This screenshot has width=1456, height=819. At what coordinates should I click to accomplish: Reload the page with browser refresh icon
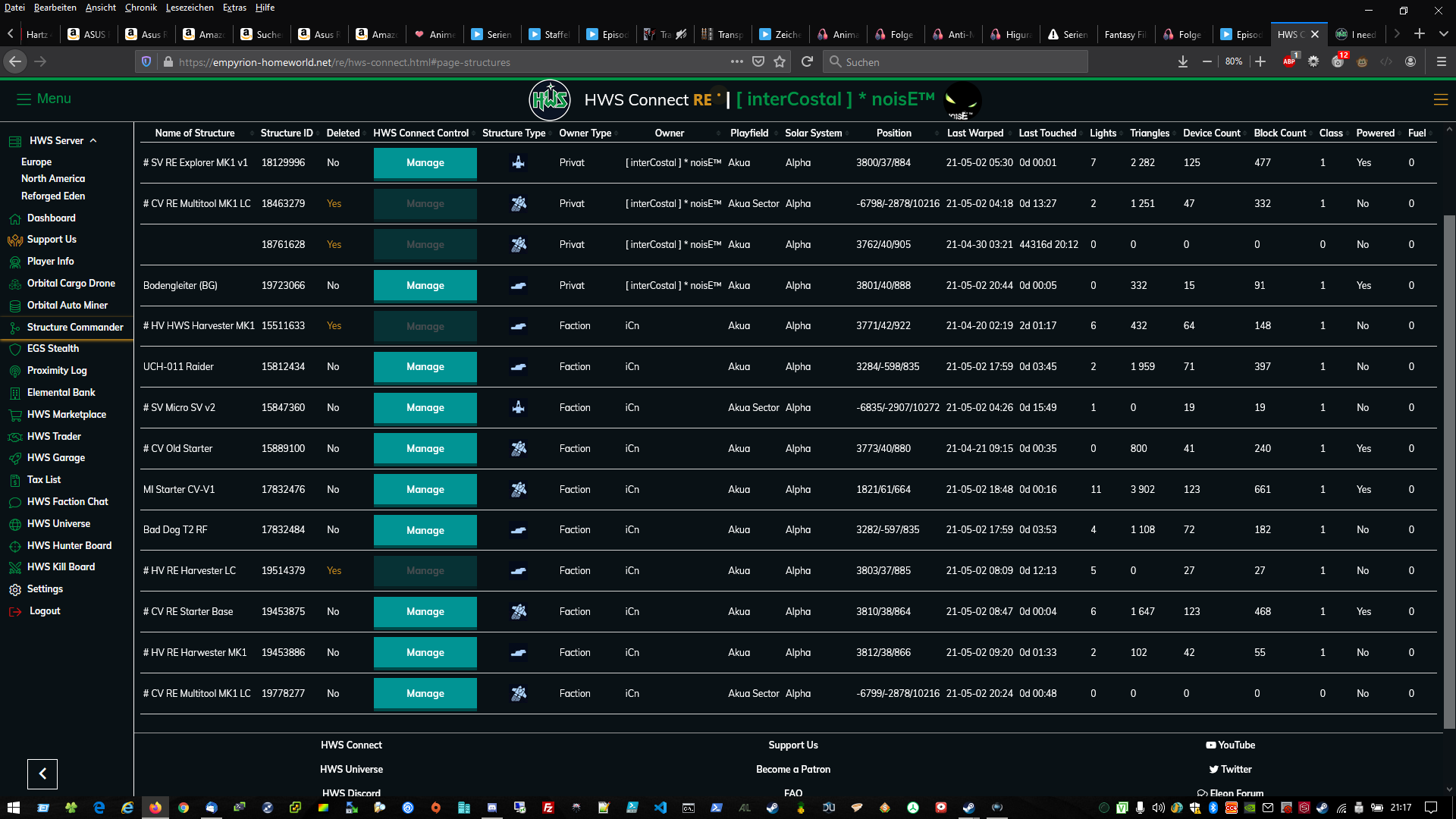tap(807, 61)
